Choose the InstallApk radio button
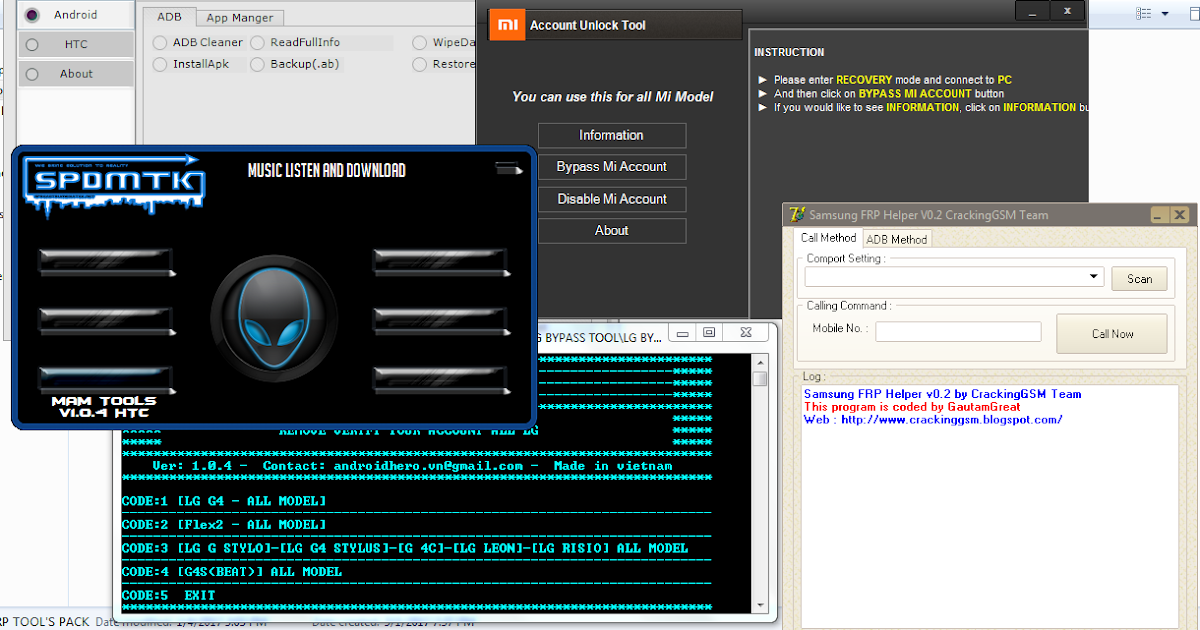The width and height of the screenshot is (1200, 630). (x=160, y=64)
